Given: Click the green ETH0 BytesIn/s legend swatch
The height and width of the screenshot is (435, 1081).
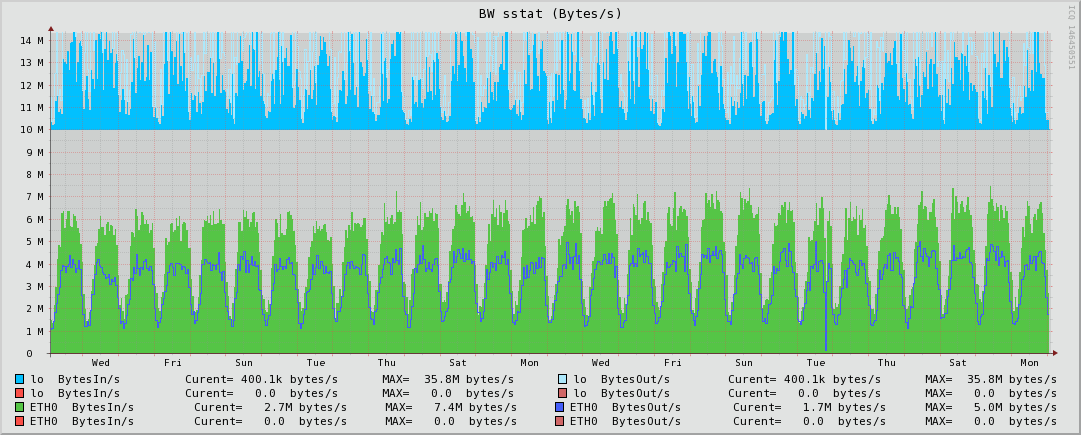Looking at the screenshot, I should point(19,407).
